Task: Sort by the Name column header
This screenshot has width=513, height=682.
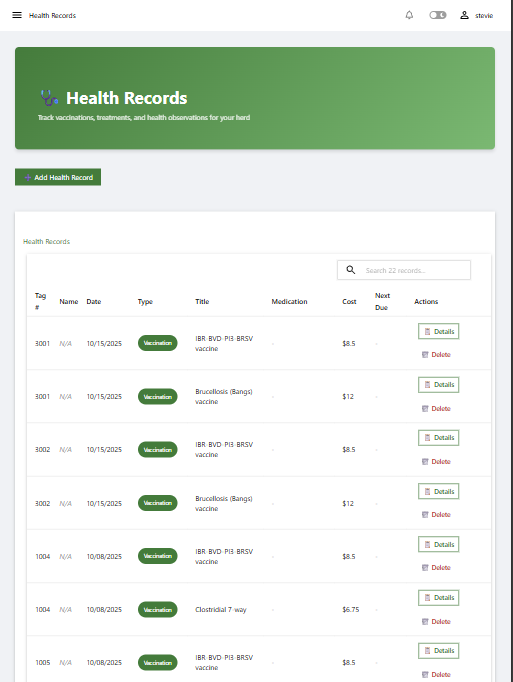Action: [69, 301]
